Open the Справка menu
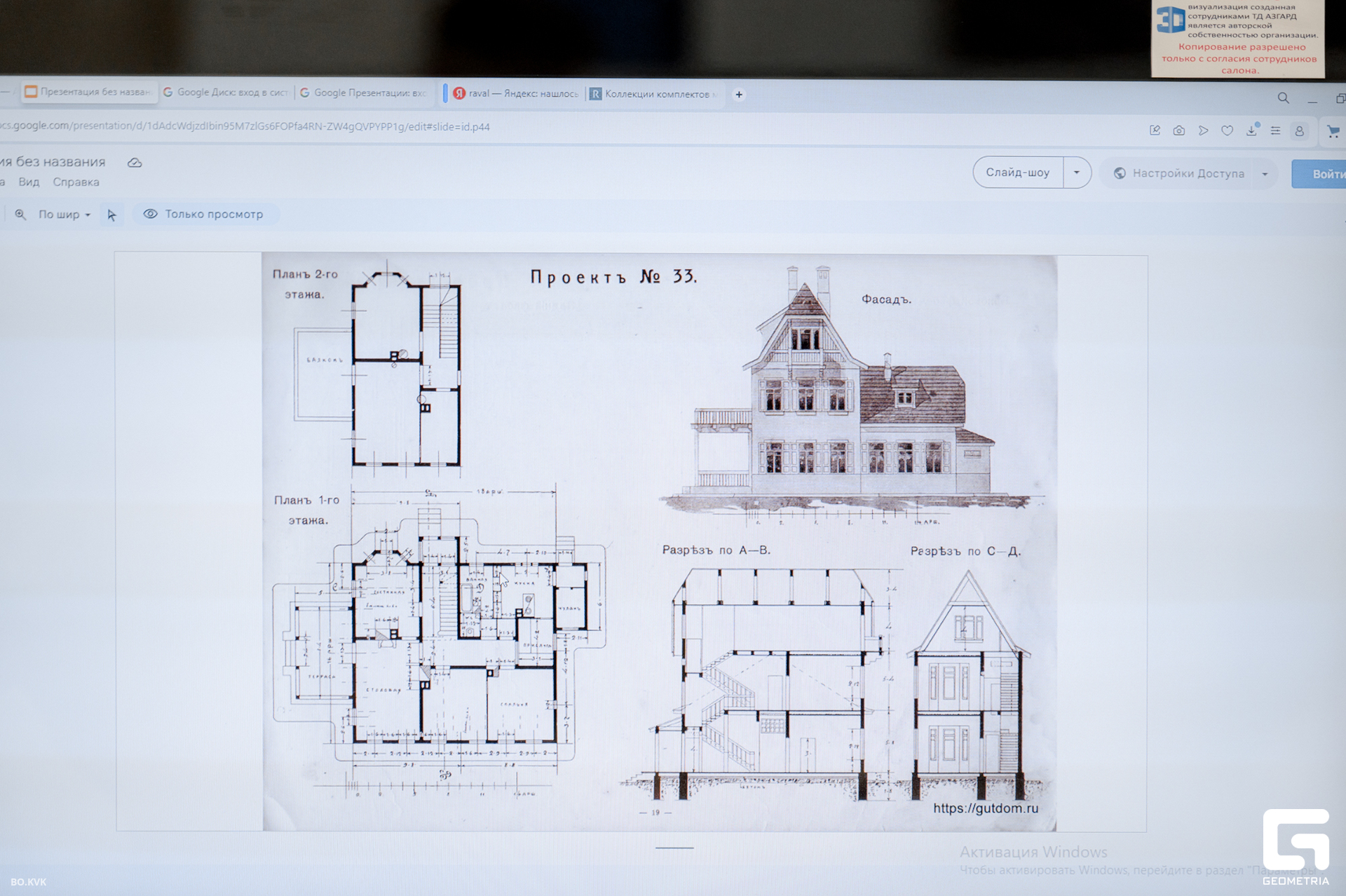Viewport: 1346px width, 896px height. (76, 182)
